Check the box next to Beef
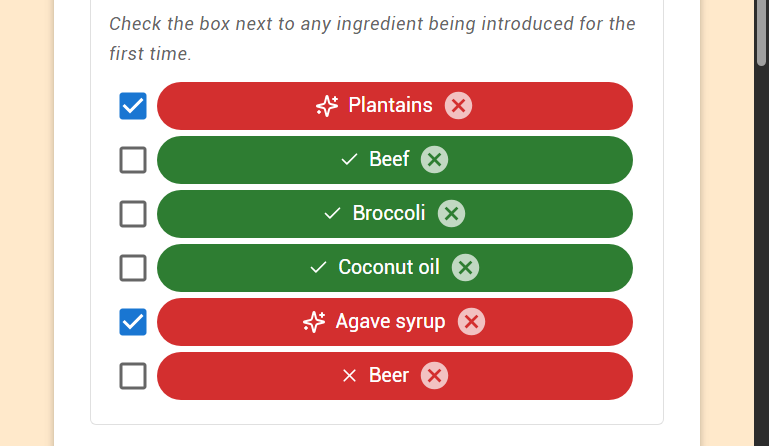This screenshot has height=446, width=769. 133,160
